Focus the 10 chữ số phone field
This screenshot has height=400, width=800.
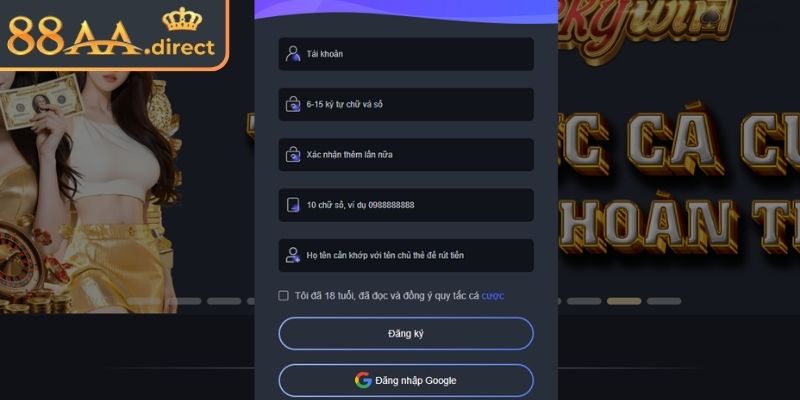(x=406, y=205)
